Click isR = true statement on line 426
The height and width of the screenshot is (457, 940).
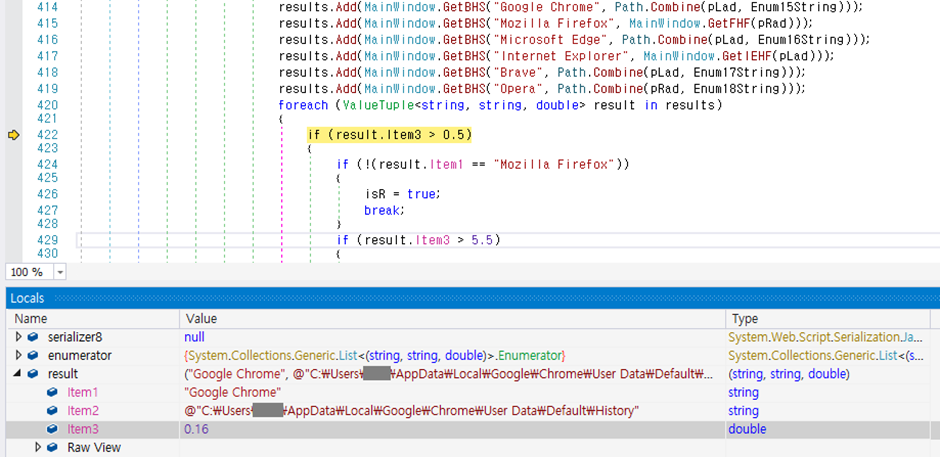pyautogui.click(x=403, y=194)
